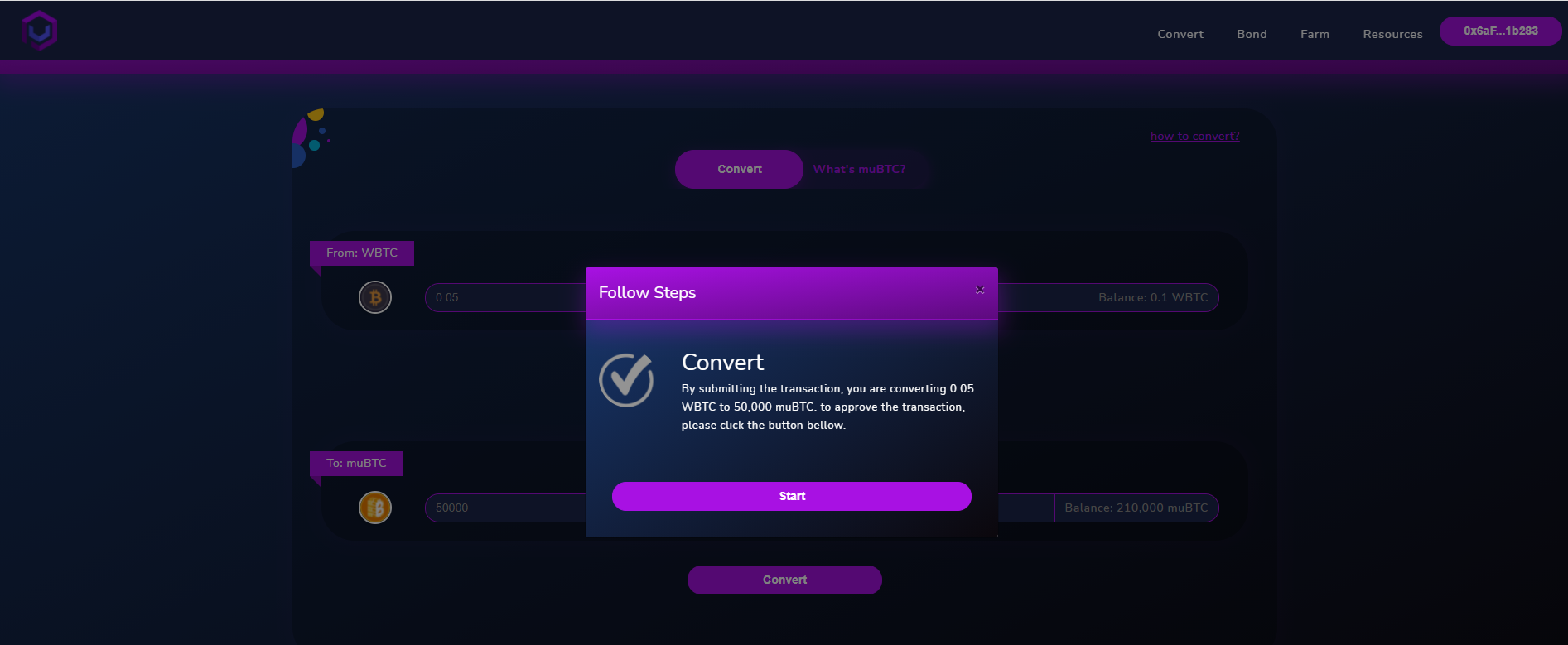
Task: Close the Follow Steps dialog
Action: click(980, 290)
